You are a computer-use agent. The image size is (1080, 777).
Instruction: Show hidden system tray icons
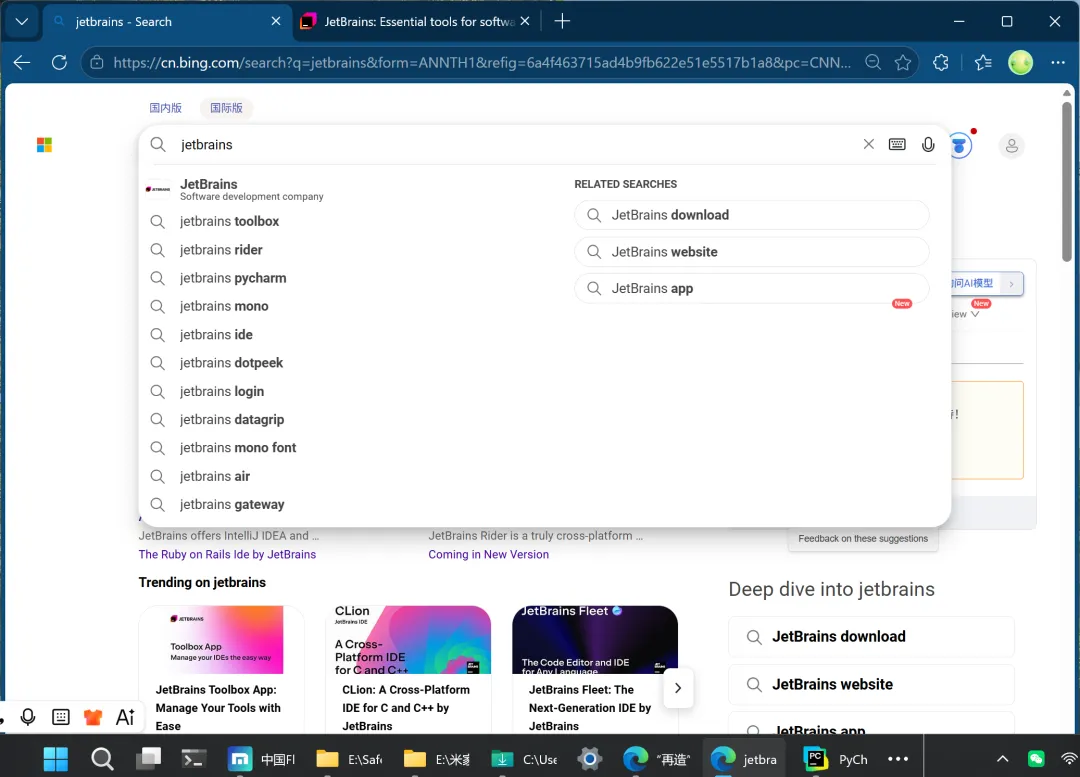(1003, 759)
